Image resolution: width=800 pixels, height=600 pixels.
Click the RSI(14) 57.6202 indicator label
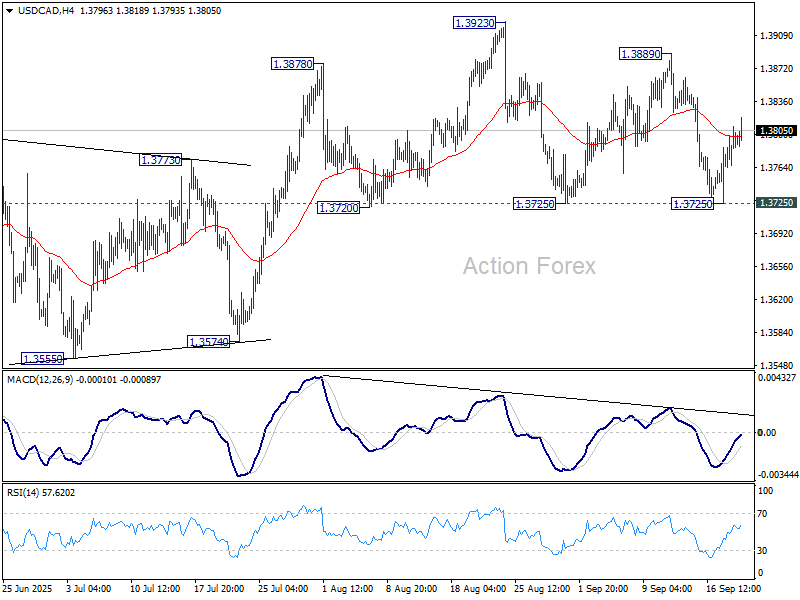(41, 493)
